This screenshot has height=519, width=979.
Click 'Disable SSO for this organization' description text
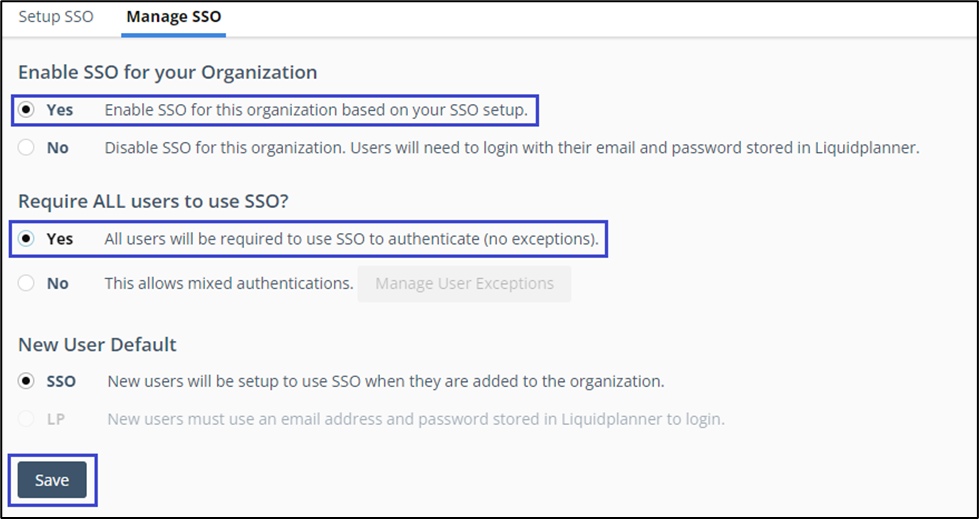511,148
